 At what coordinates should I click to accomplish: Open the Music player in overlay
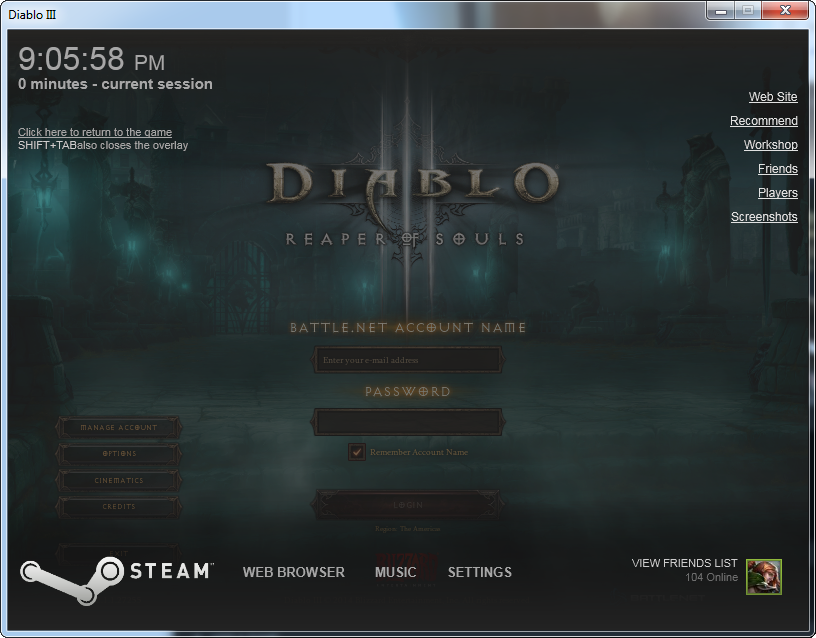(396, 572)
